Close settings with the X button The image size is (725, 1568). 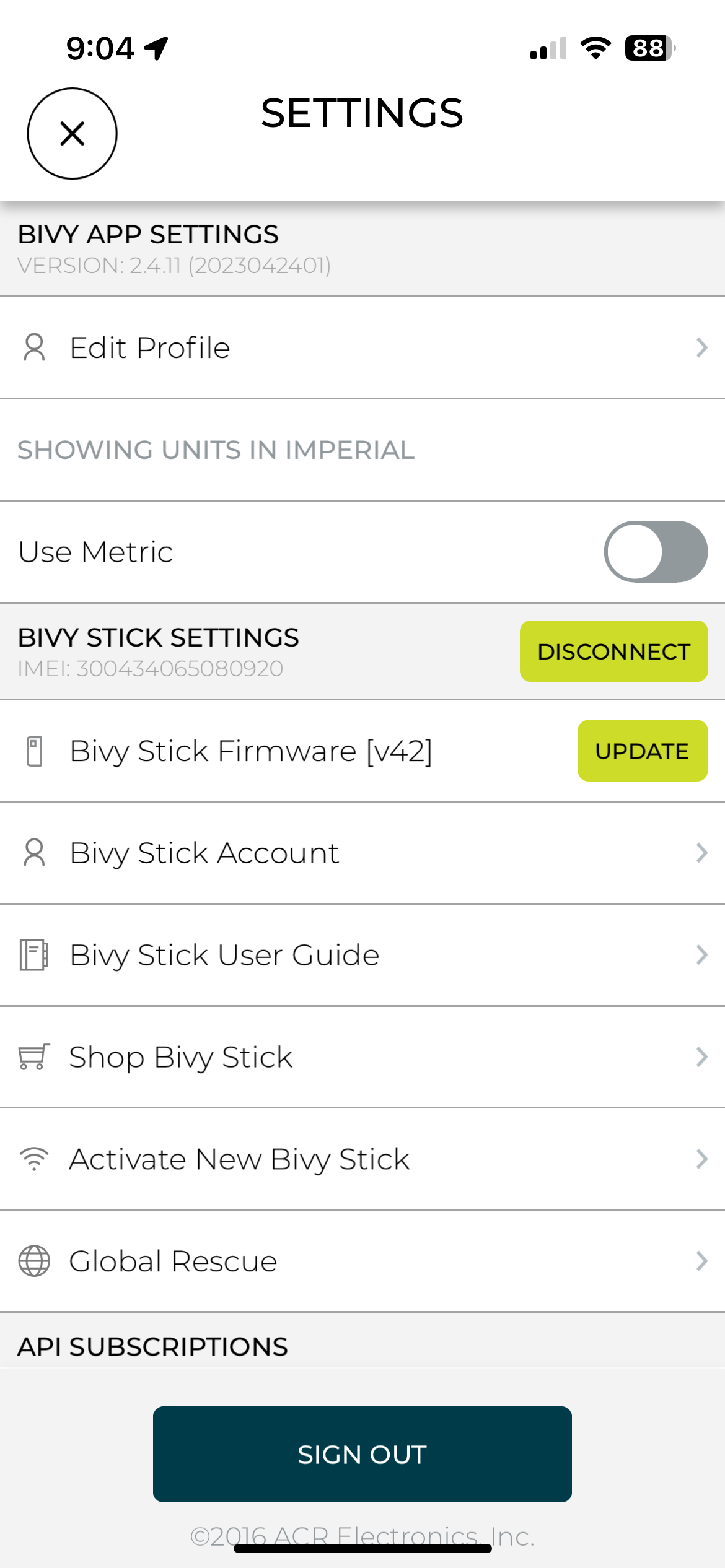[72, 133]
